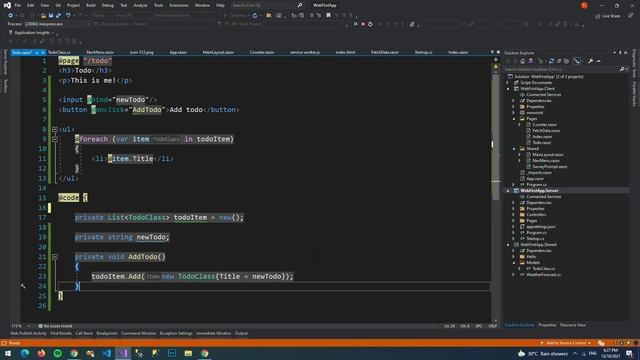This screenshot has height=360, width=640.
Task: Open Windows Start menu
Action: (x=8, y=353)
